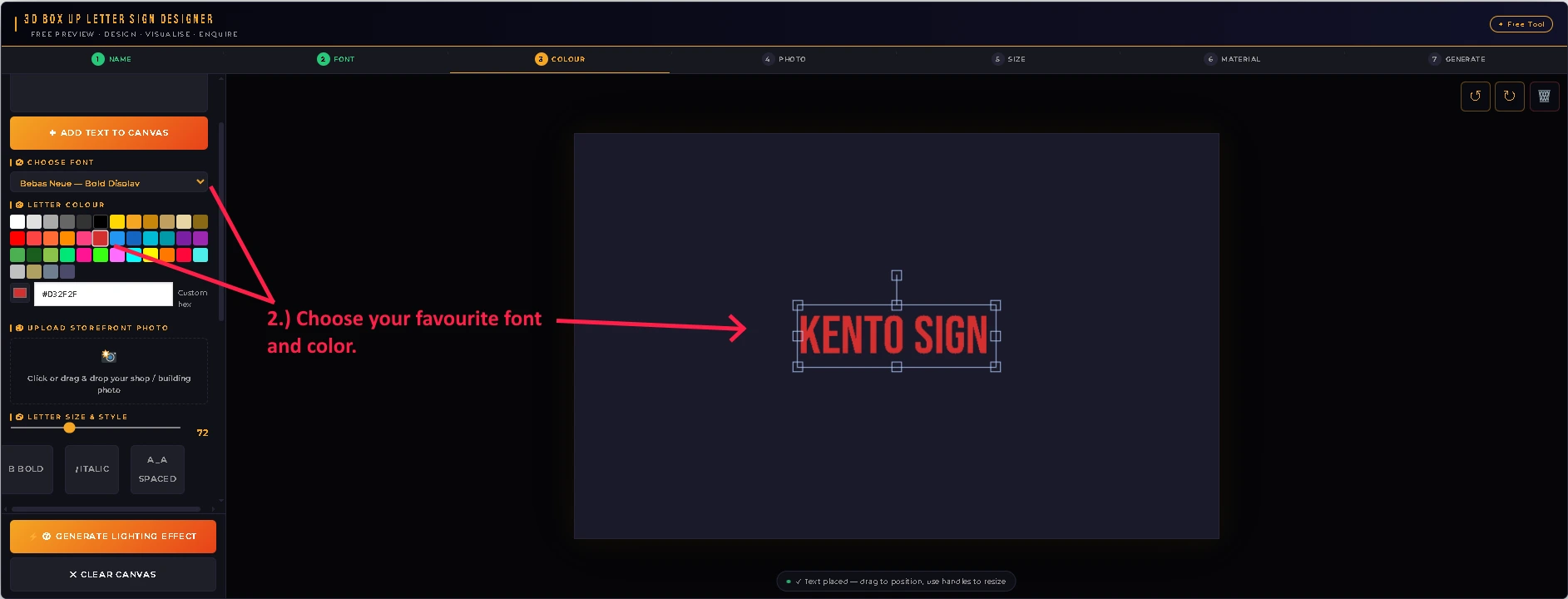Viewport: 1568px width, 599px height.
Task: Pick the black colour swatch
Action: point(101,221)
